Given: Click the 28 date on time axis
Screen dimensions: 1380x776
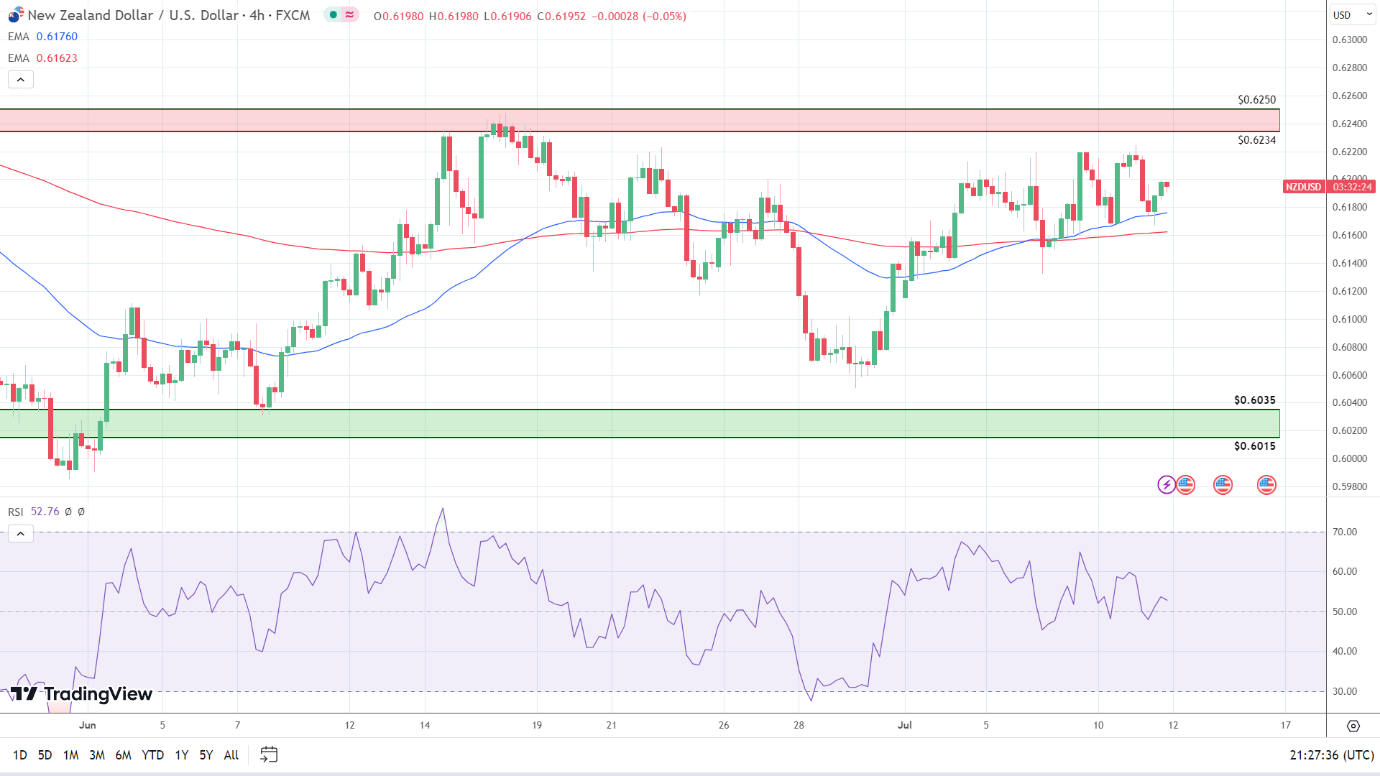Looking at the screenshot, I should 798,725.
